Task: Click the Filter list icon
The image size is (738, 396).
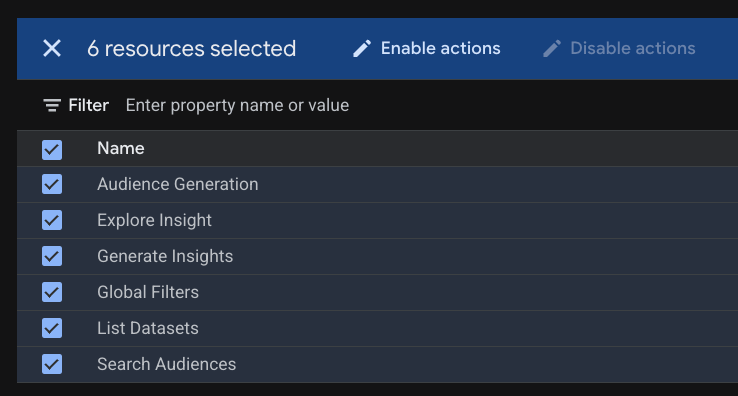Action: pyautogui.click(x=52, y=105)
